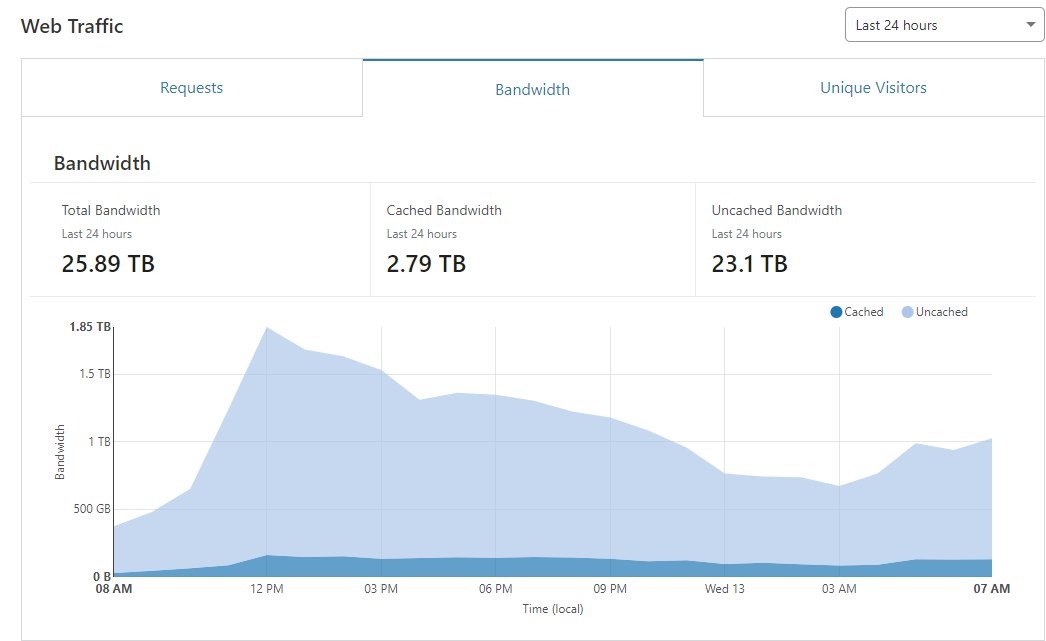Screen dimensions: 1046x641
Task: Click the 08 AM start time label
Action: point(113,589)
